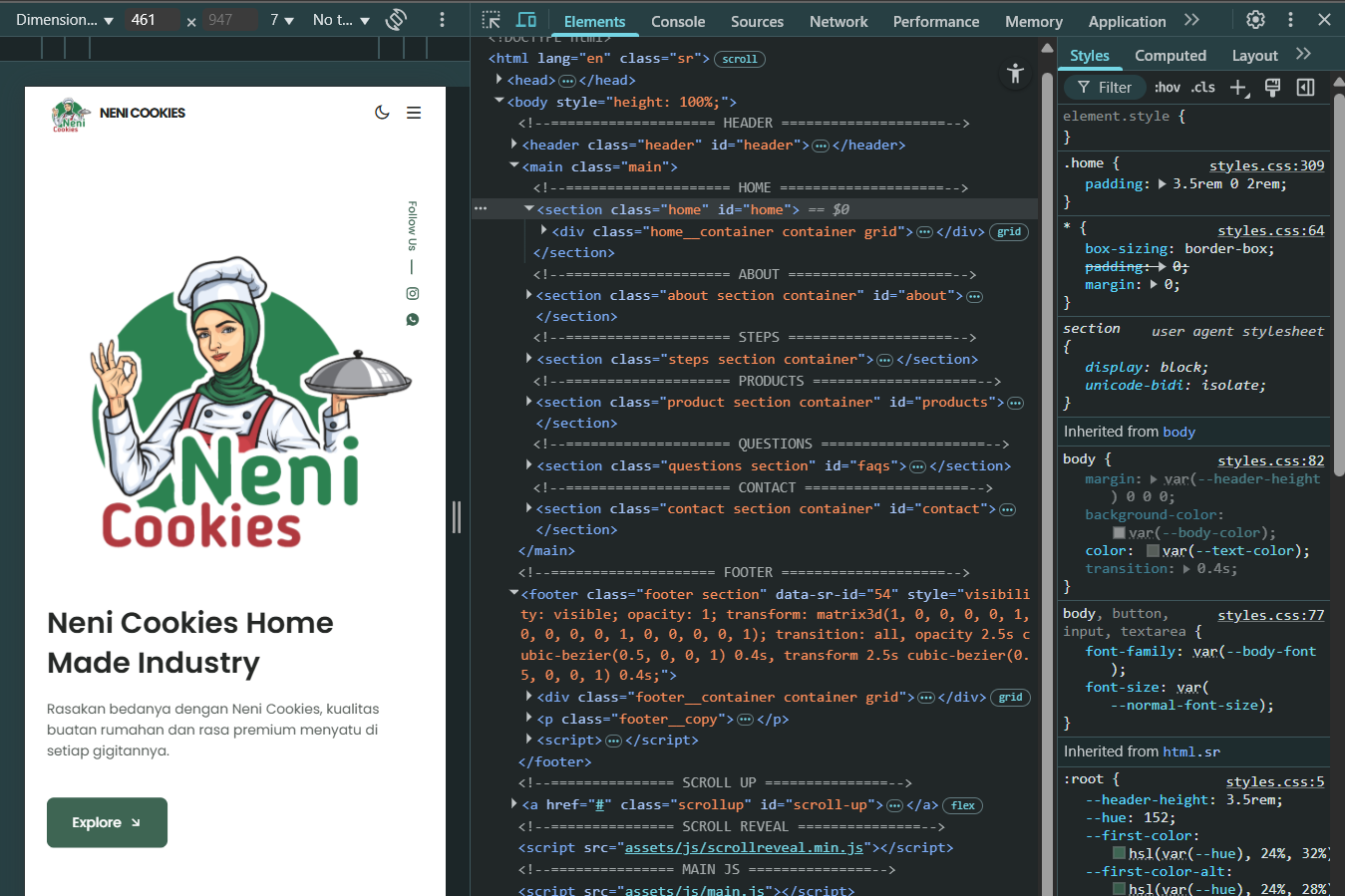The width and height of the screenshot is (1345, 896).
Task: Expand the header element in DOM tree
Action: tap(511, 144)
